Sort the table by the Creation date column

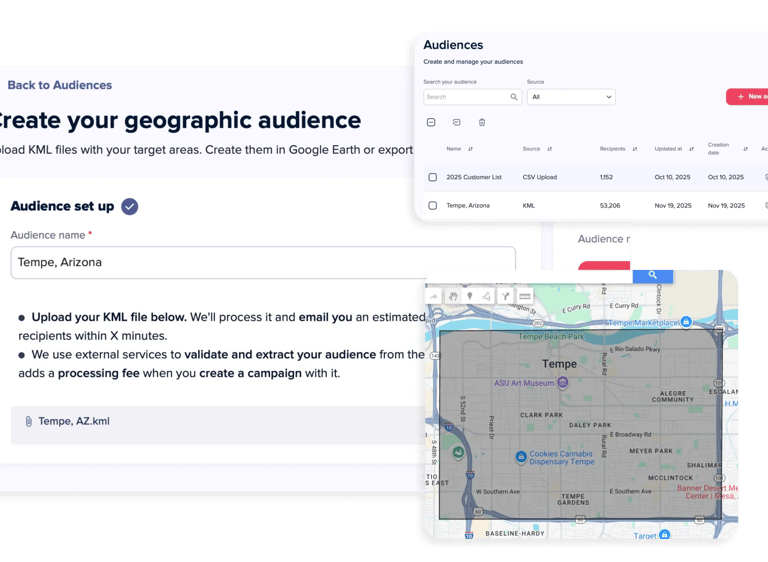coord(745,149)
